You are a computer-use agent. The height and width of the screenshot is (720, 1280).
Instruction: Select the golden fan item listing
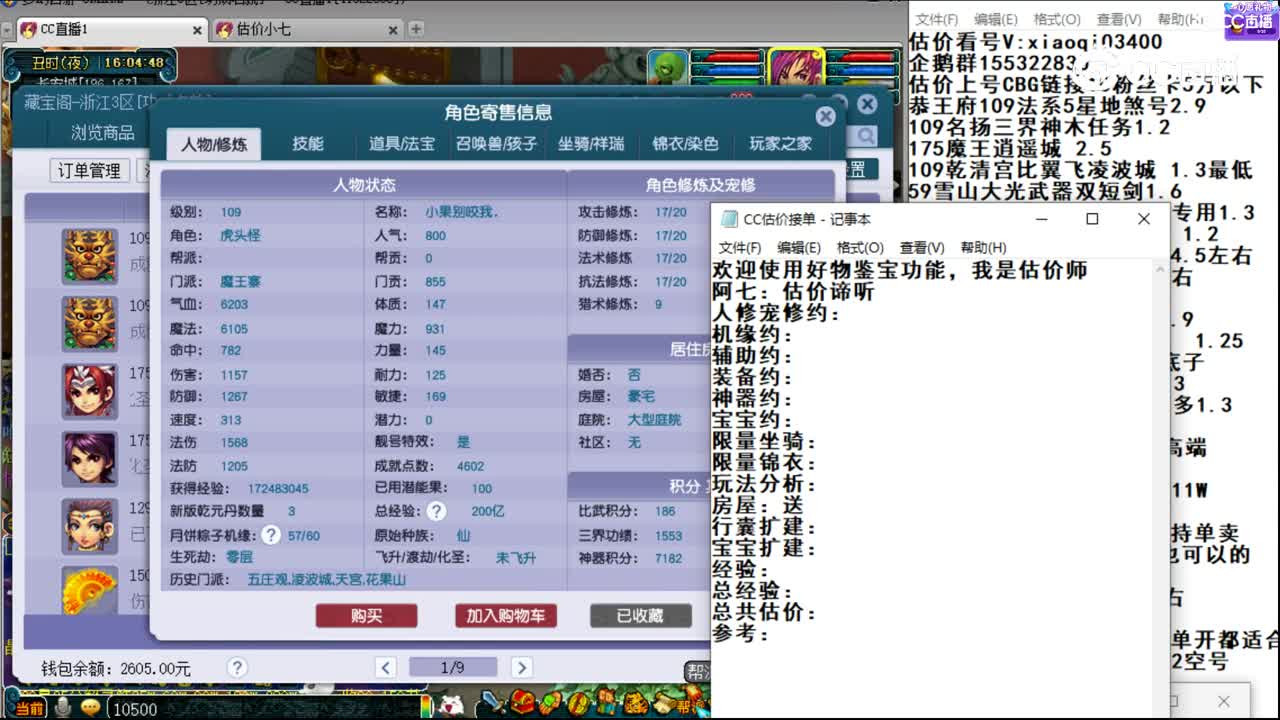pos(90,590)
